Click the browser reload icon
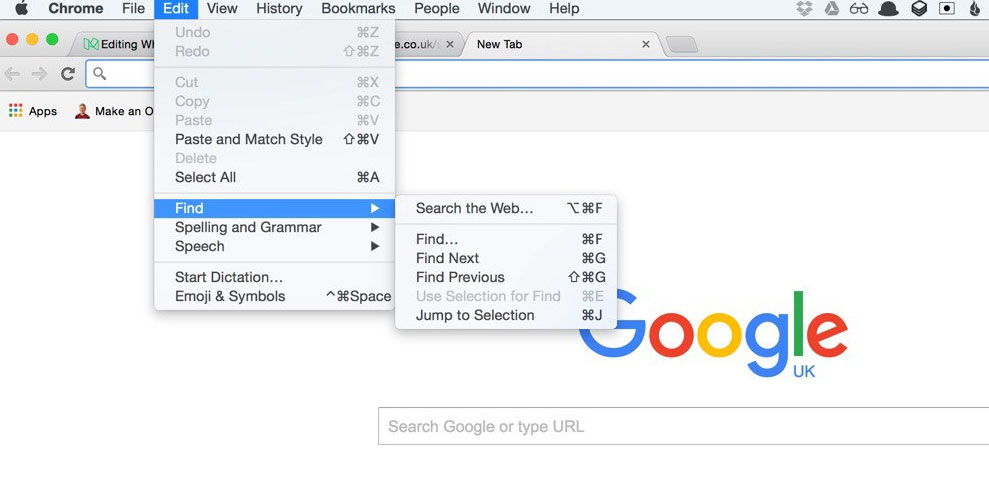 pos(68,74)
